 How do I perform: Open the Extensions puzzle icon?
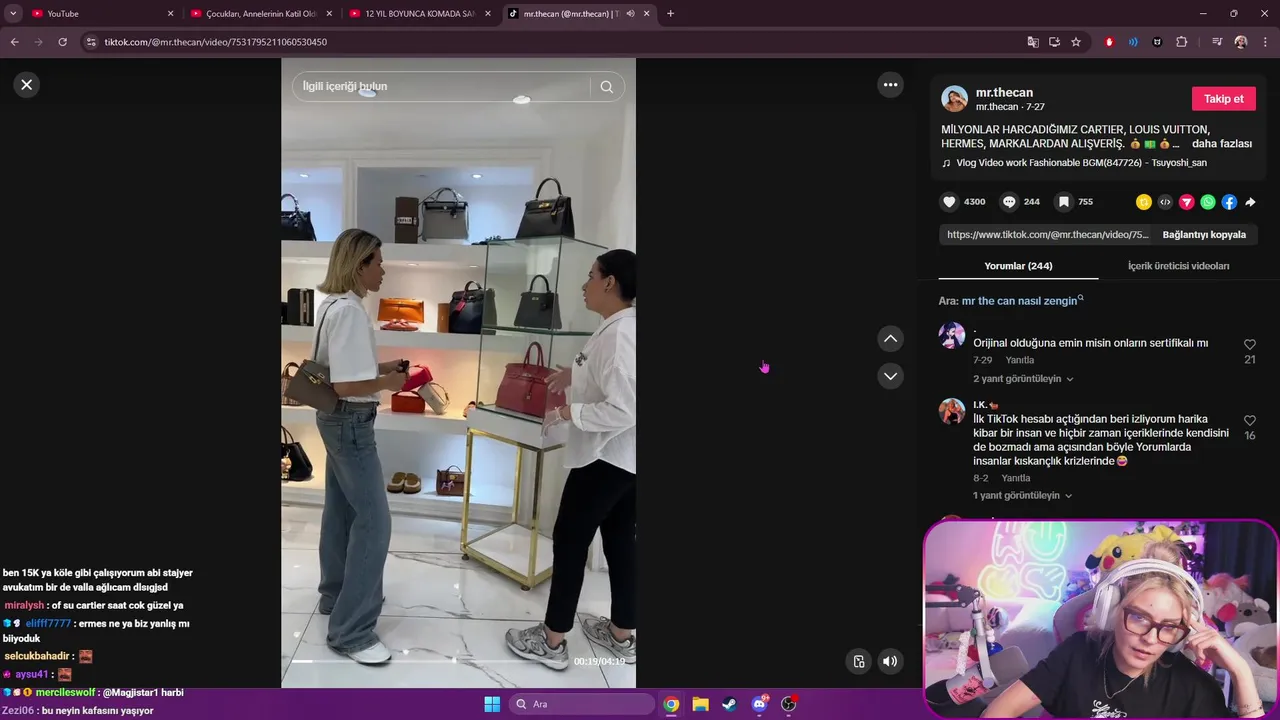coord(1182,42)
